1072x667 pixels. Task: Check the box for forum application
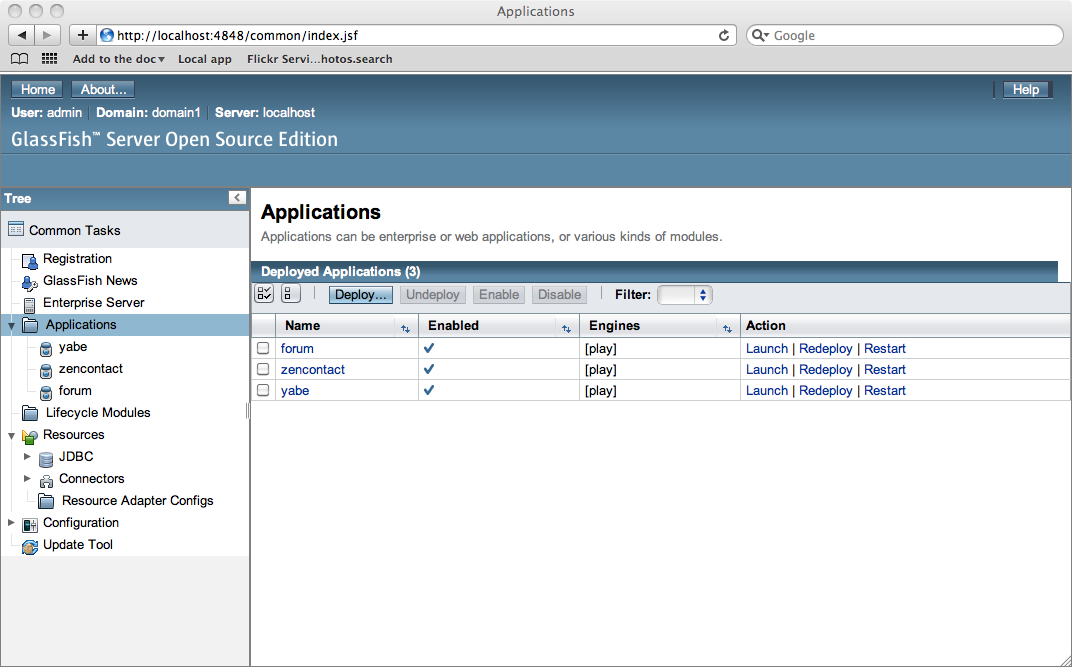click(263, 349)
